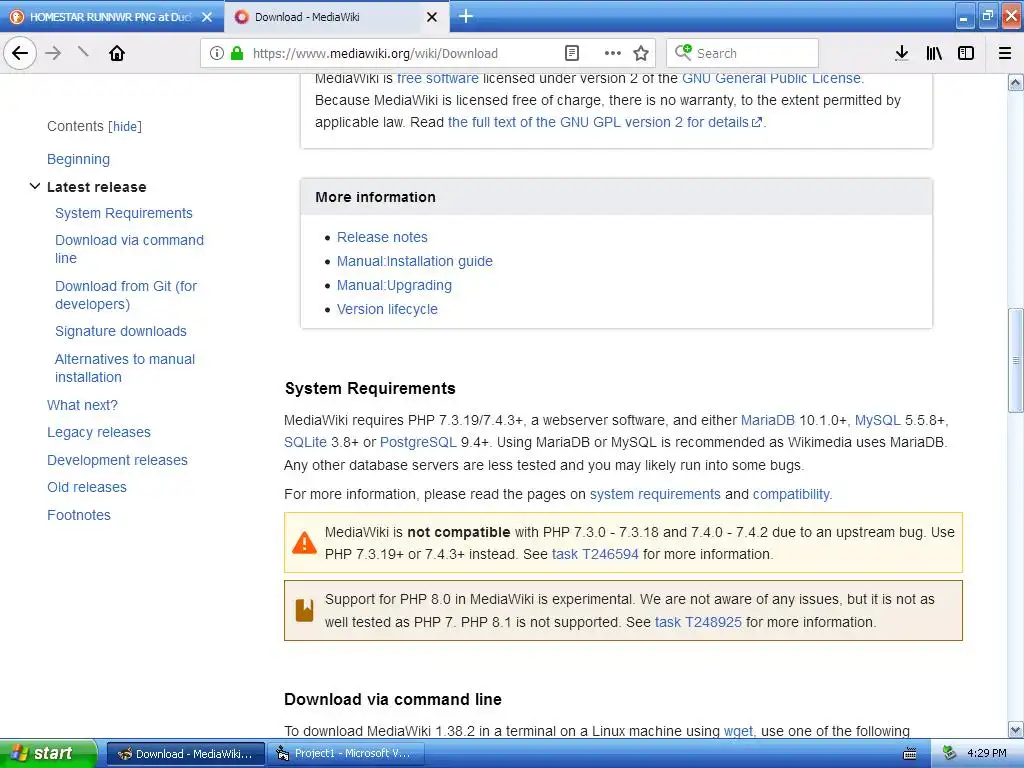This screenshot has width=1024, height=768.
Task: Click the on-screen keyboard tray icon
Action: point(910,754)
